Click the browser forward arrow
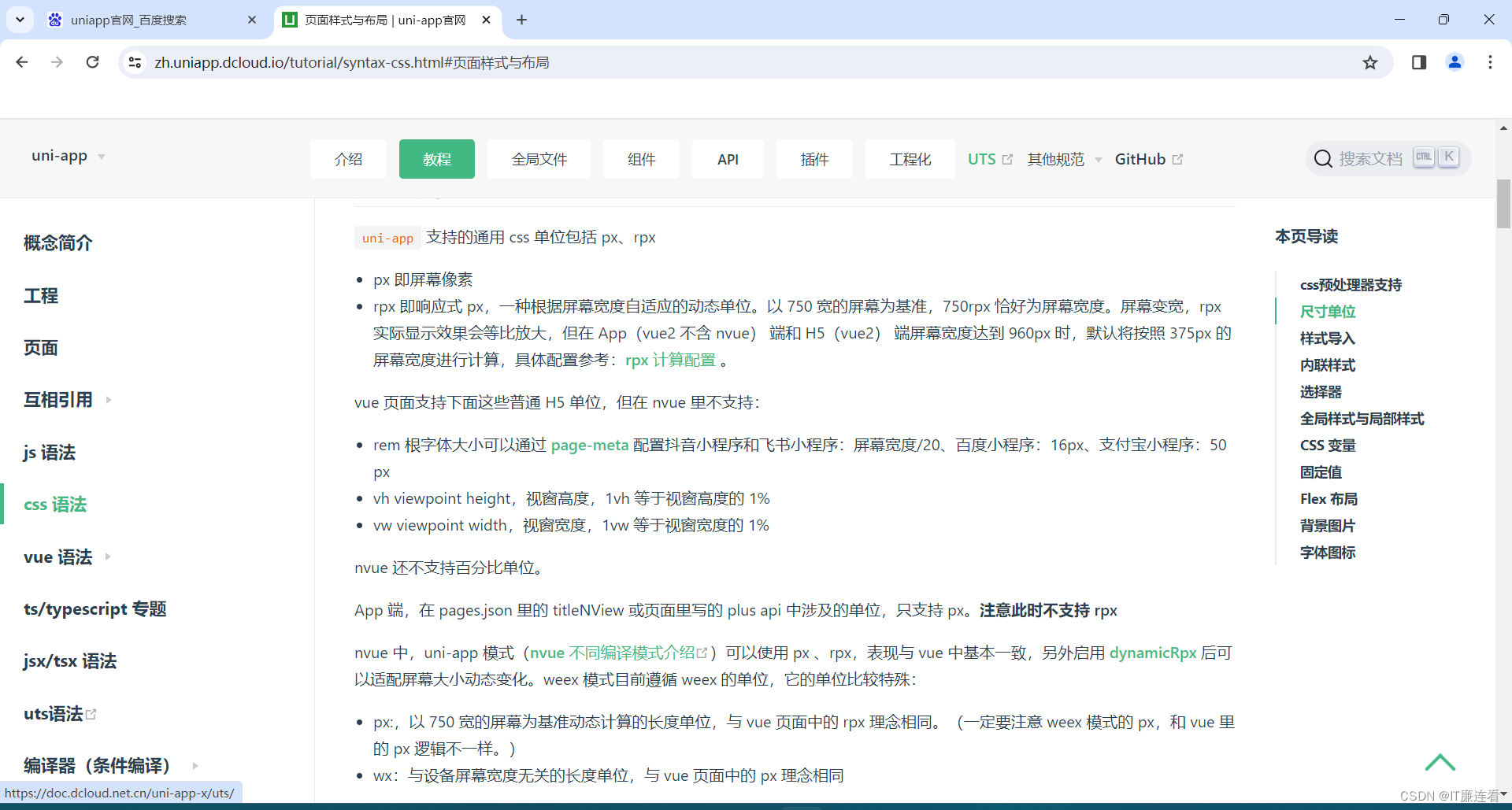 point(57,62)
